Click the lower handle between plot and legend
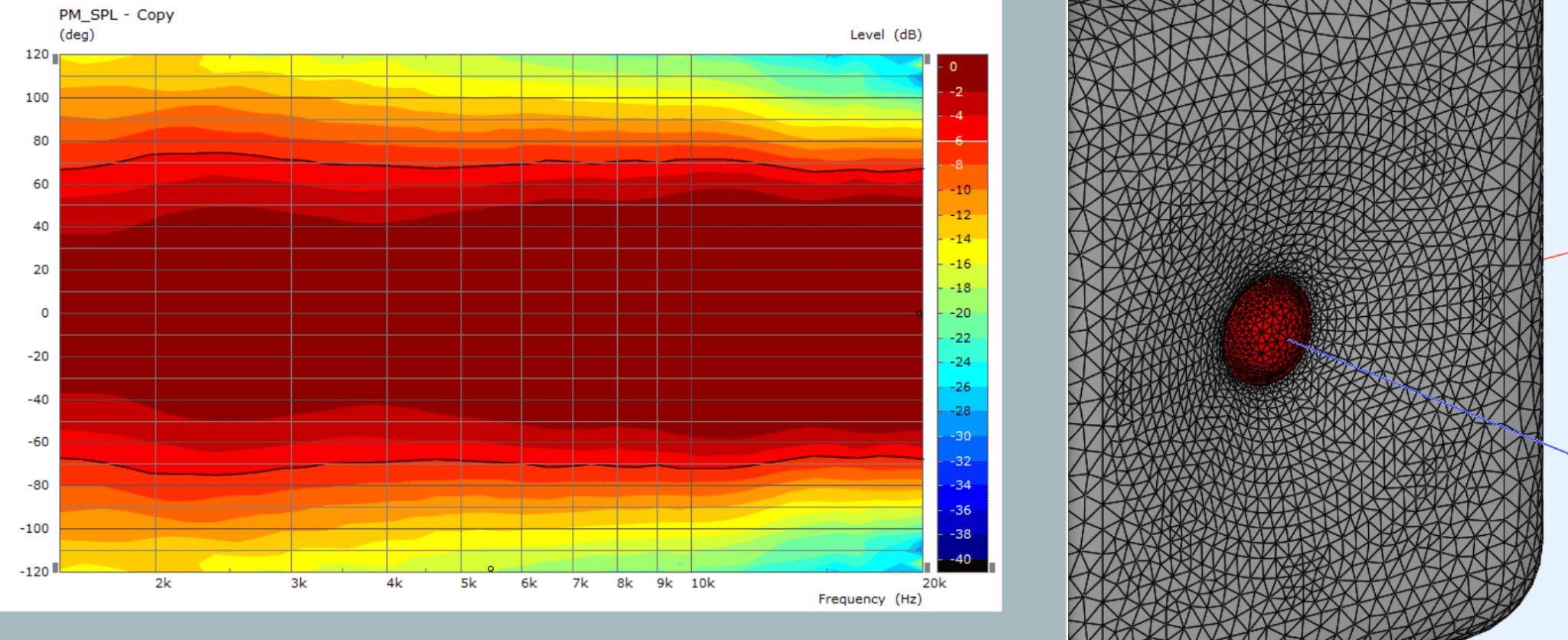Viewport: 1568px width, 640px height. pyautogui.click(x=927, y=567)
